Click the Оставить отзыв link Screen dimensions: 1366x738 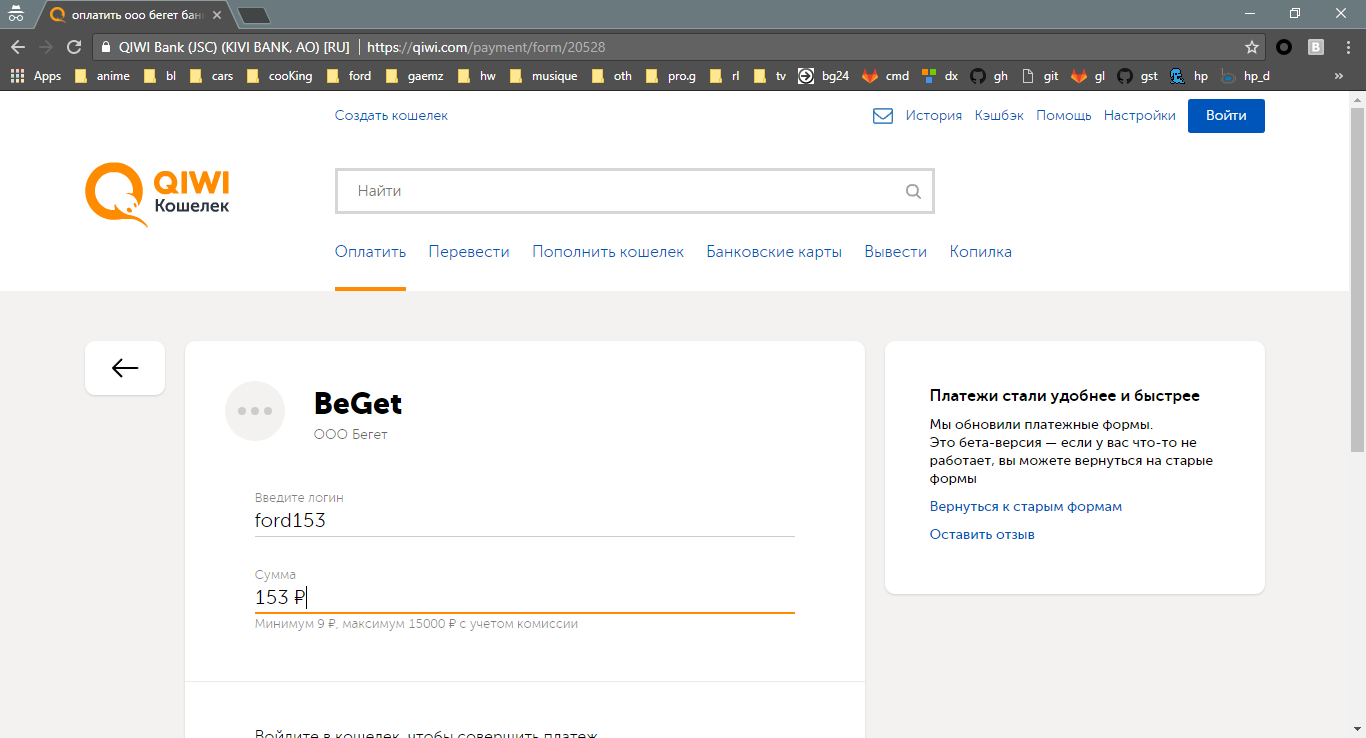[982, 535]
